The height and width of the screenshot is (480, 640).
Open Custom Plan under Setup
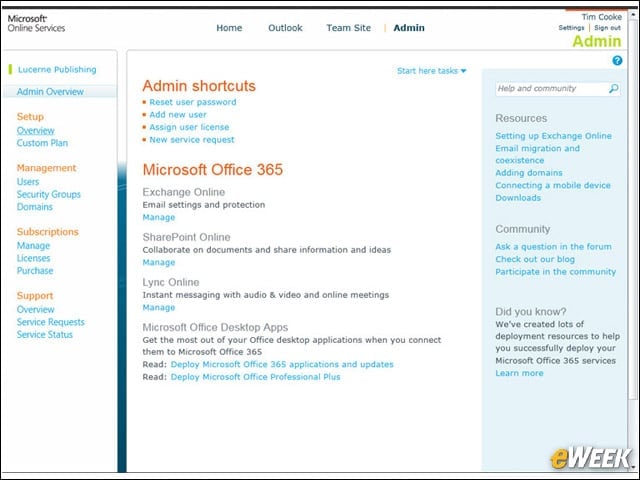point(42,143)
